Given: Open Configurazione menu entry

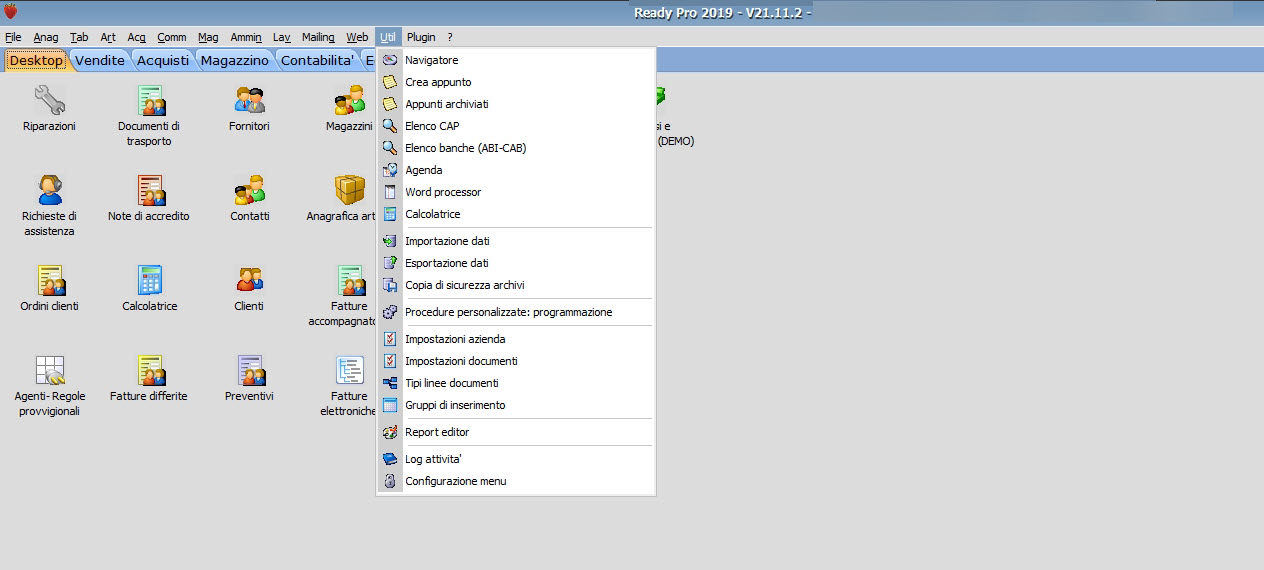Looking at the screenshot, I should pyautogui.click(x=516, y=481).
